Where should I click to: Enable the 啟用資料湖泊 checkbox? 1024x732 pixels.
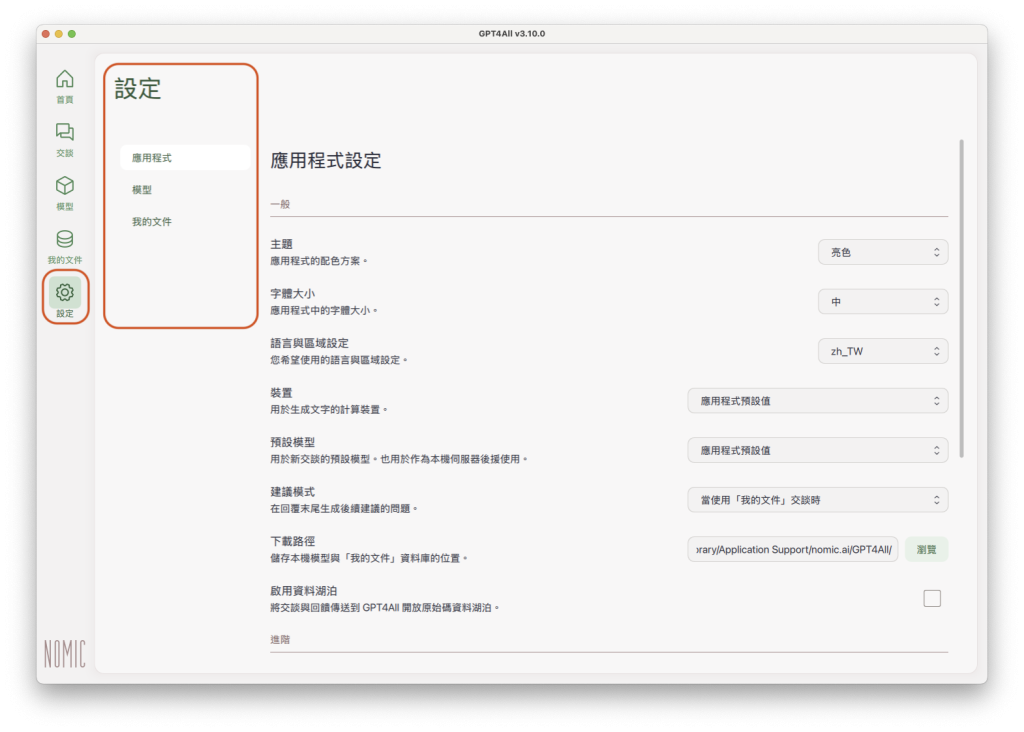(x=931, y=598)
